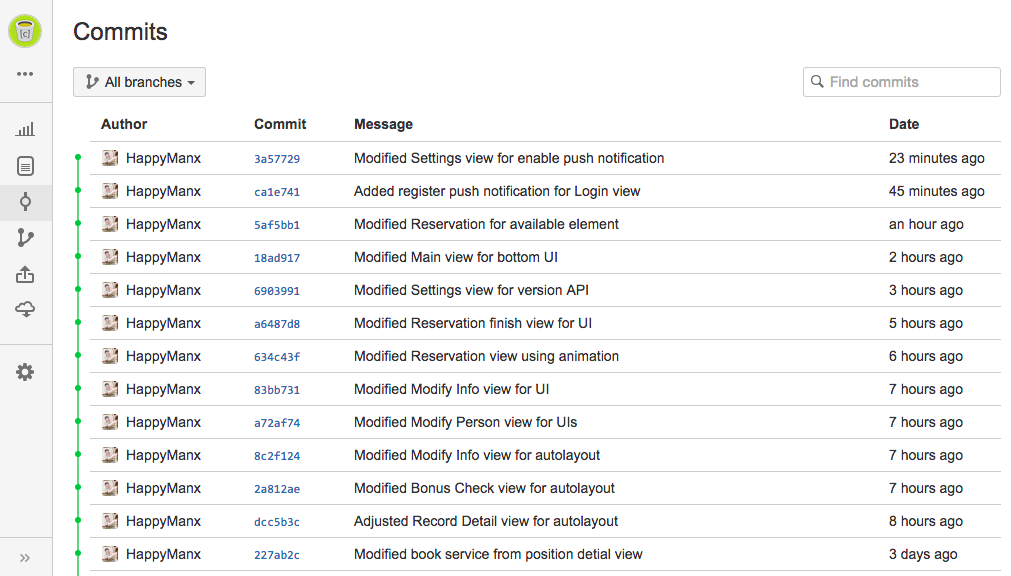The height and width of the screenshot is (576, 1011).
Task: Open the three-dots more actions menu
Action: tap(25, 74)
